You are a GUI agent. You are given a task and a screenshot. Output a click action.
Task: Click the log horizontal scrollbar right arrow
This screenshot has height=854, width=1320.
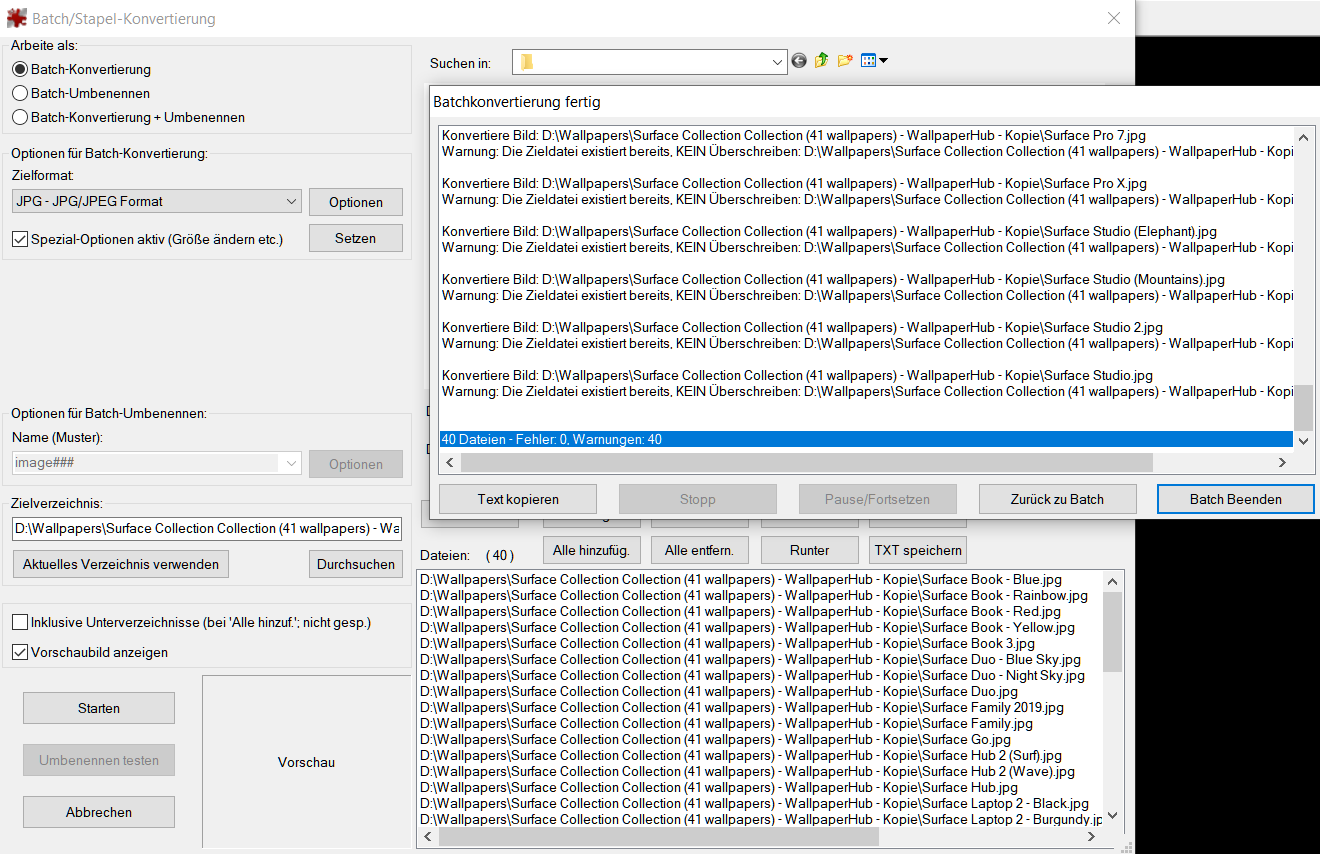1282,463
